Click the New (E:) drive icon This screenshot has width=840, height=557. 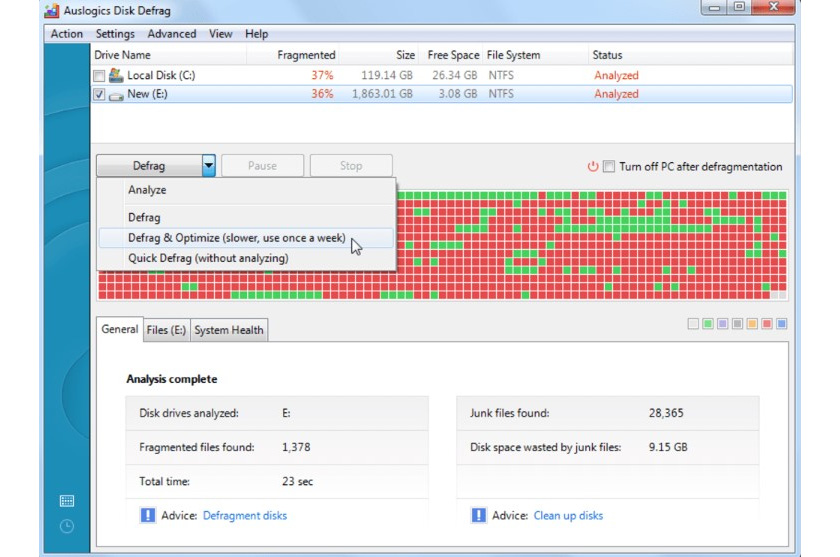(x=116, y=95)
